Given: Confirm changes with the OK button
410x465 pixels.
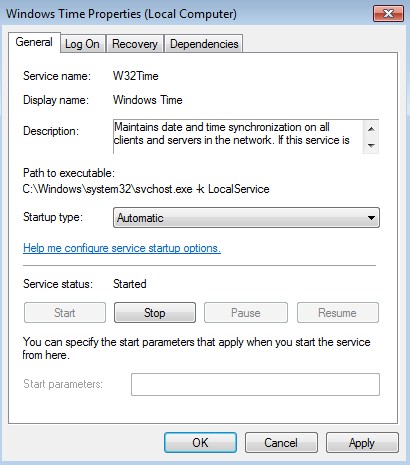Looking at the screenshot, I should [x=200, y=443].
